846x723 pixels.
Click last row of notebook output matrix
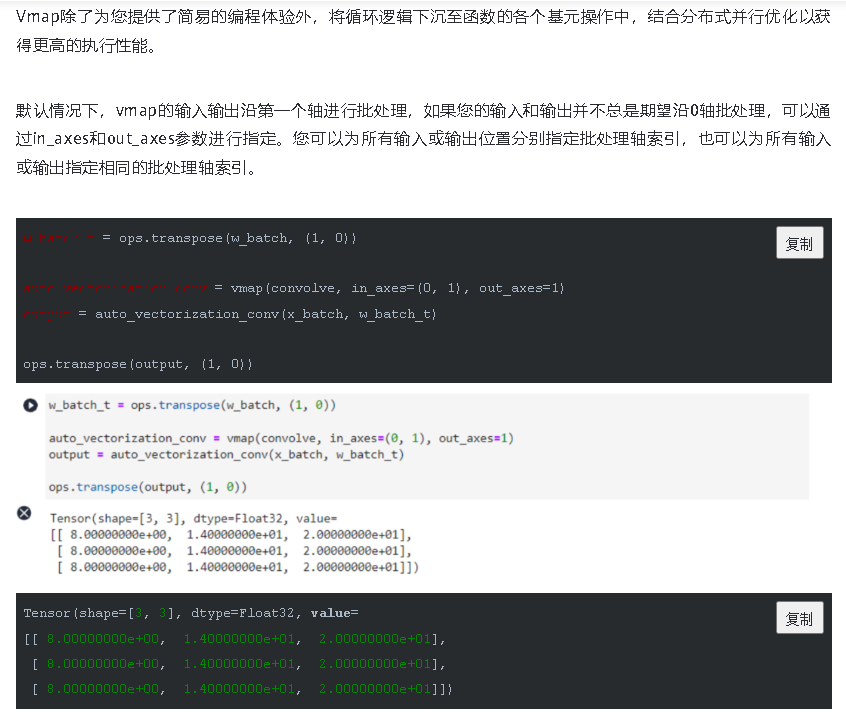[237, 567]
